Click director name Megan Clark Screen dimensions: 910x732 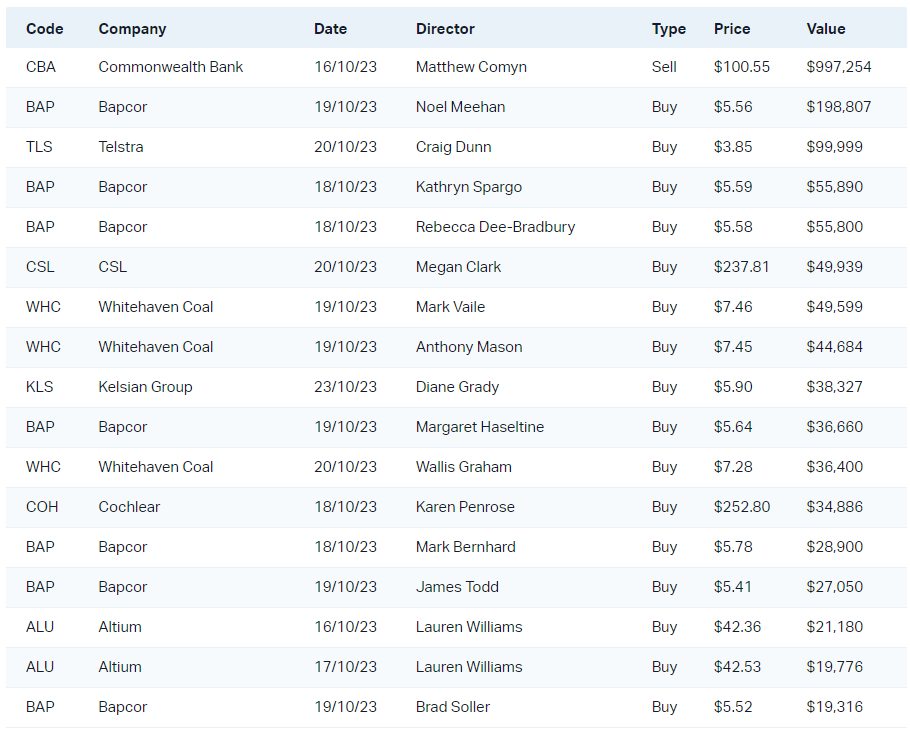point(459,267)
